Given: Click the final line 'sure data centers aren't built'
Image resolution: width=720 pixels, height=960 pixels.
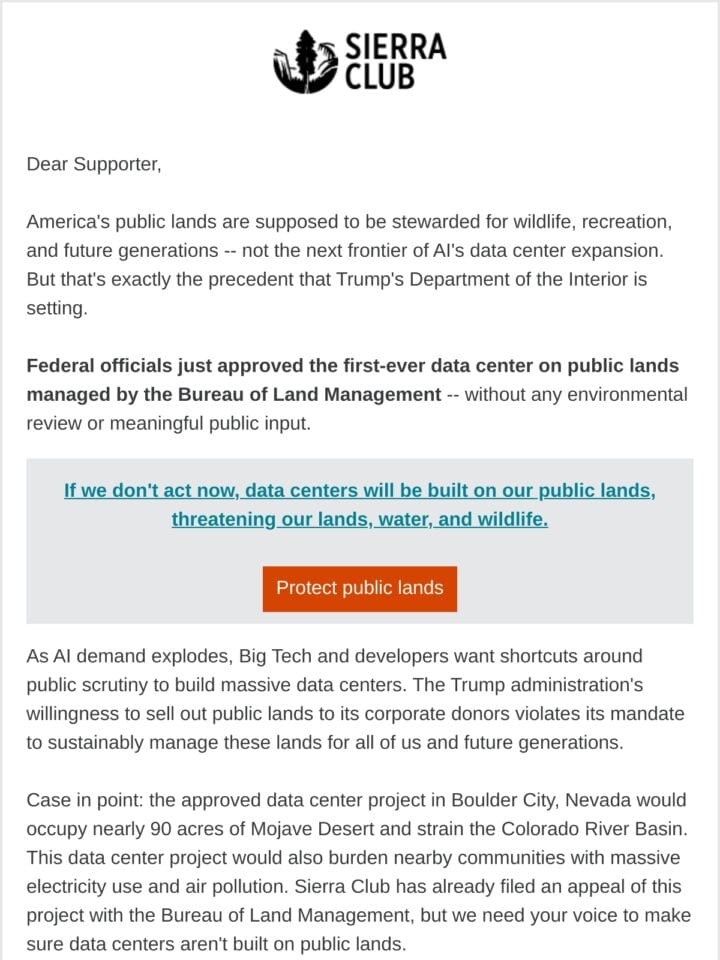Looking at the screenshot, I should [x=216, y=944].
